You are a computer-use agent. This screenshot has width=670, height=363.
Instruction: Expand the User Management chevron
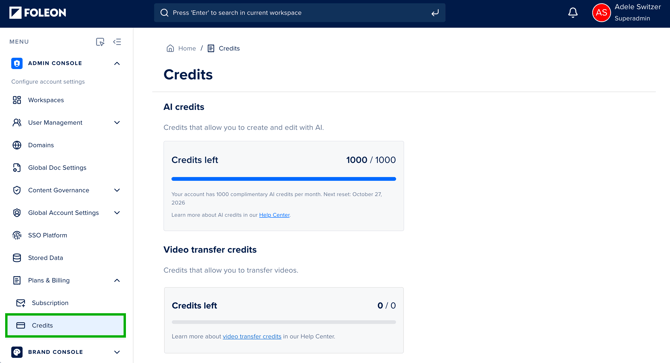coord(117,123)
